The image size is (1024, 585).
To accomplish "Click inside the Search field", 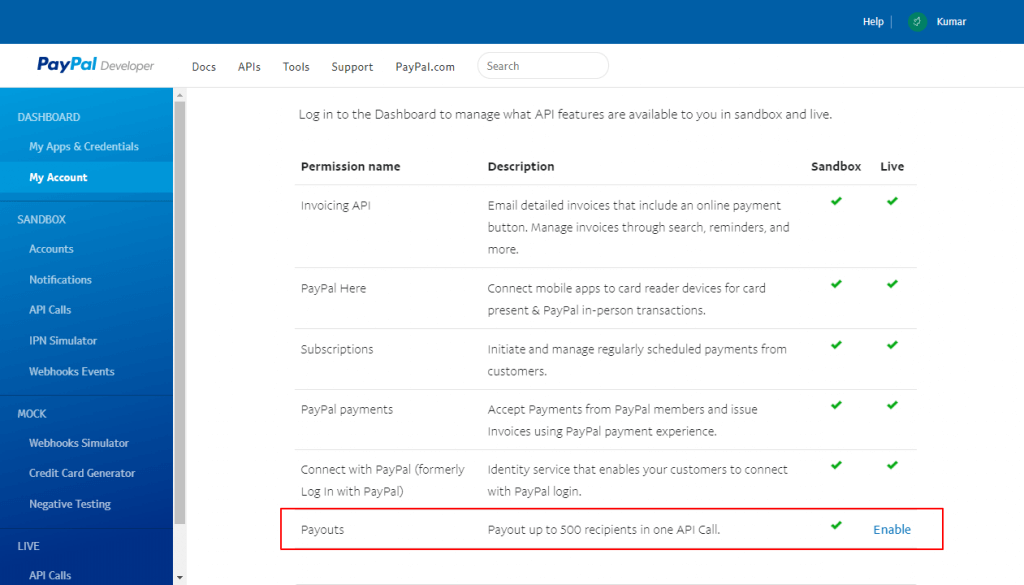I will [x=542, y=65].
